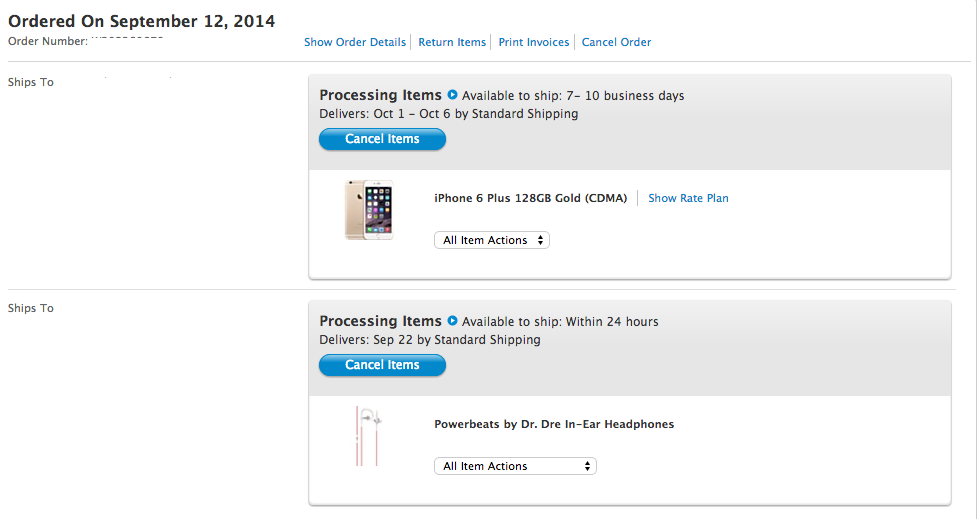The image size is (977, 519).
Task: Click the 'Delivers: Sep 22' shipping line
Action: click(429, 340)
